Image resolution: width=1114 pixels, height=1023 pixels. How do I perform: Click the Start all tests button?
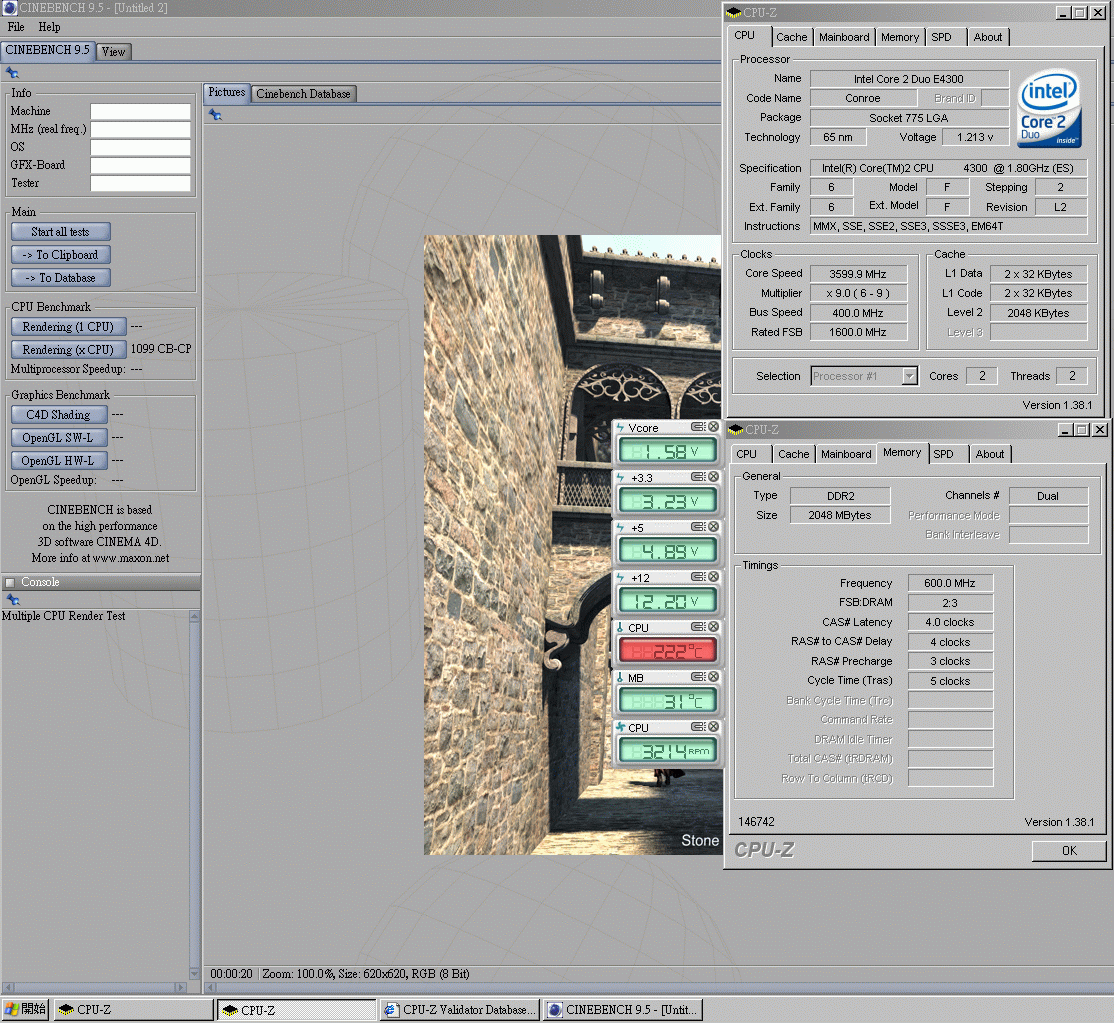point(60,232)
